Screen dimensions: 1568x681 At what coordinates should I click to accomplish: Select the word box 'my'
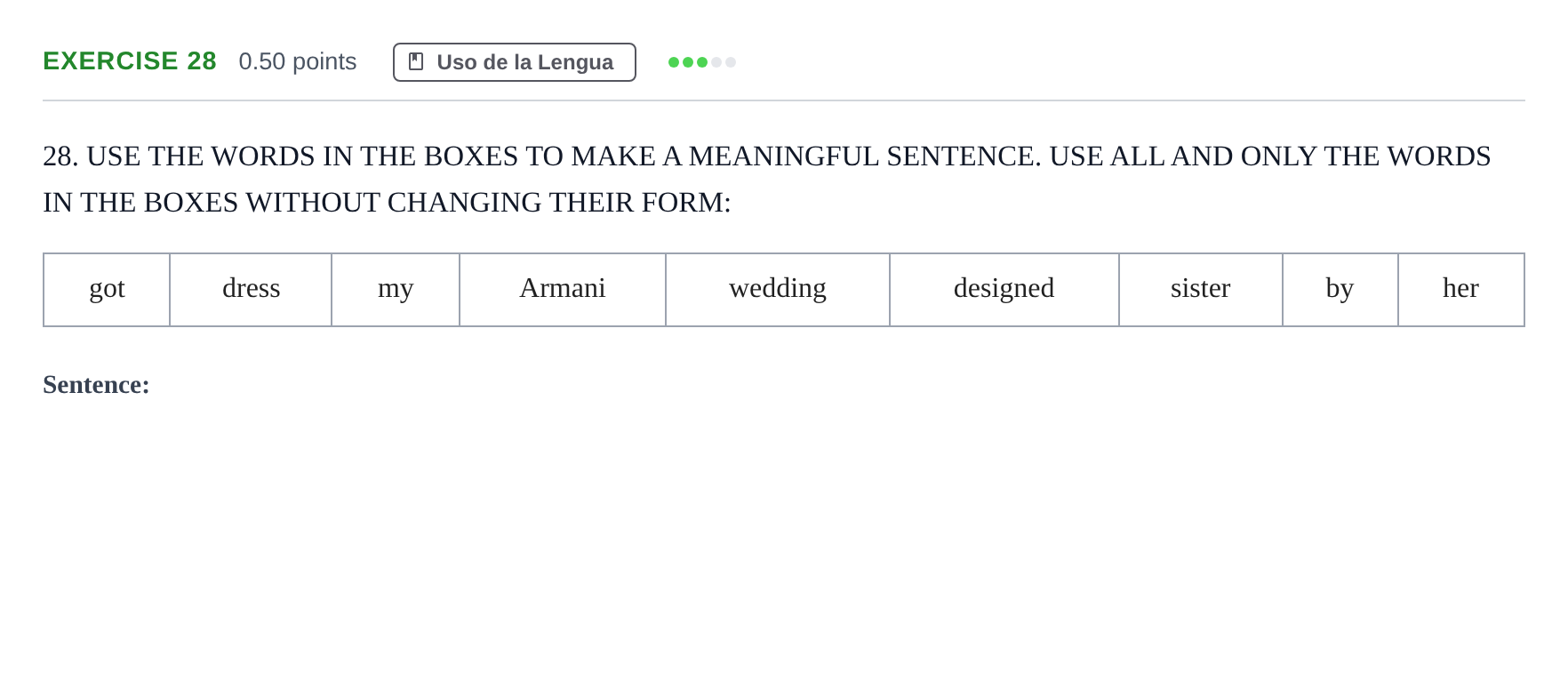[396, 290]
